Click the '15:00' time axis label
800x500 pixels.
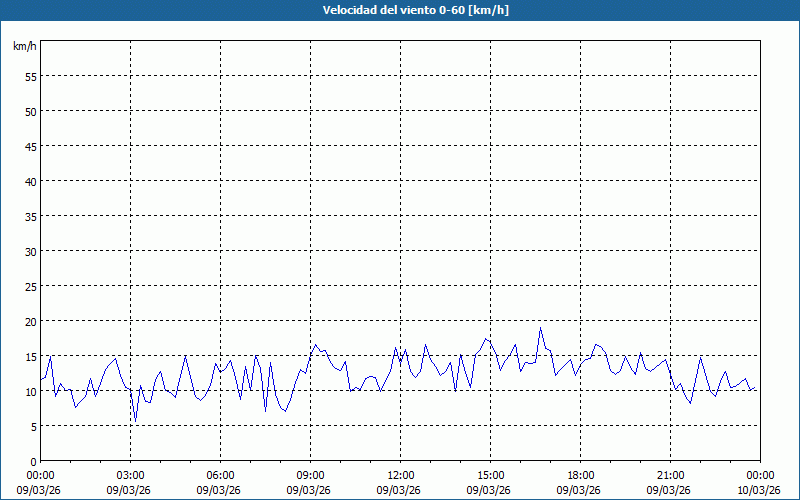pyautogui.click(x=490, y=476)
